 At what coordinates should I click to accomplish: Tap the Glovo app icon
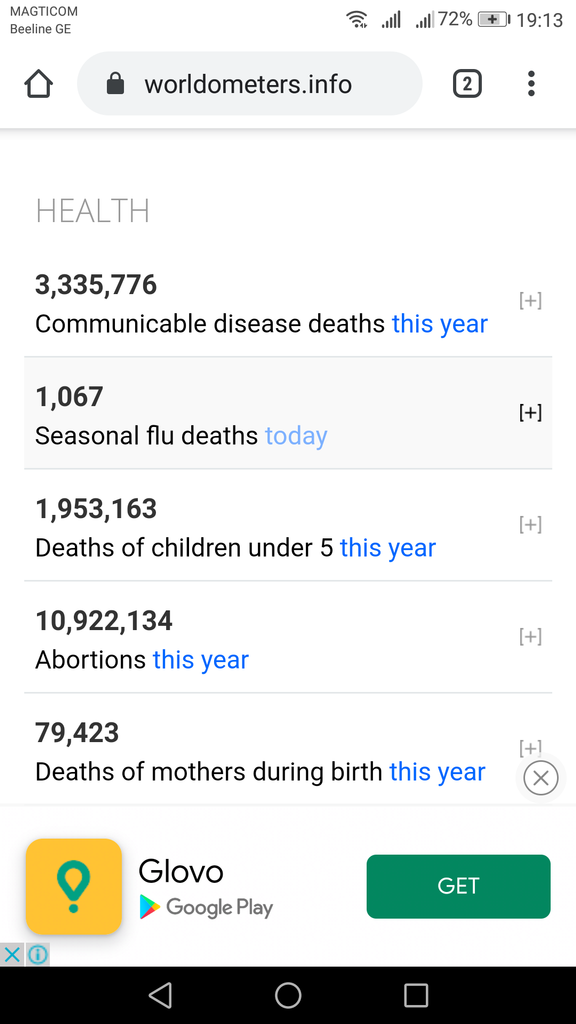(x=74, y=886)
